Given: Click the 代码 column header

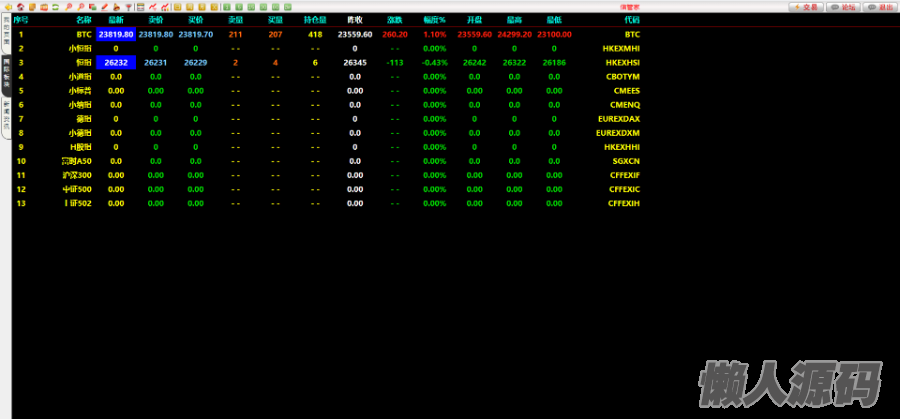Looking at the screenshot, I should (x=632, y=20).
